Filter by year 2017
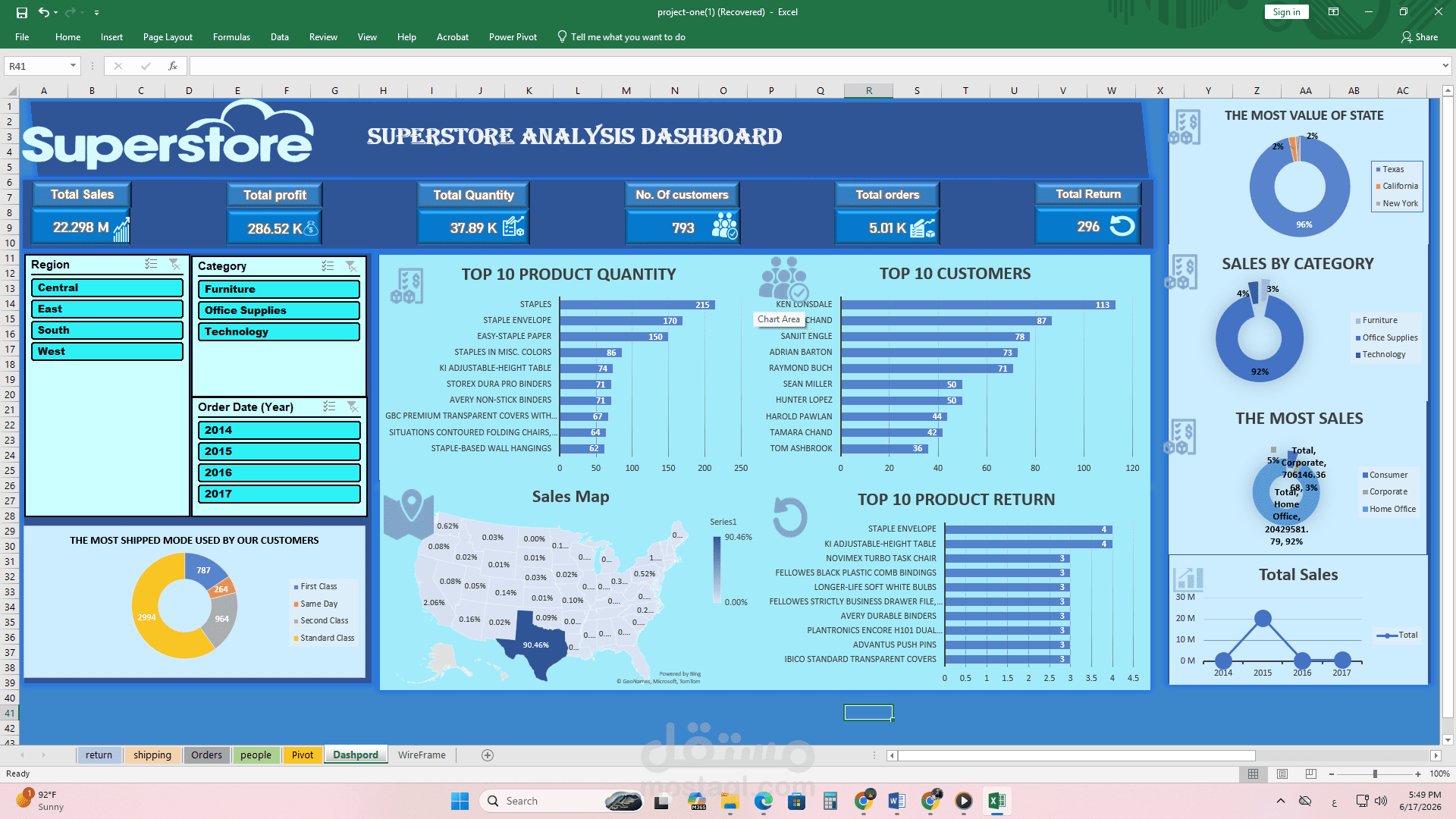1456x819 pixels. pyautogui.click(x=279, y=494)
